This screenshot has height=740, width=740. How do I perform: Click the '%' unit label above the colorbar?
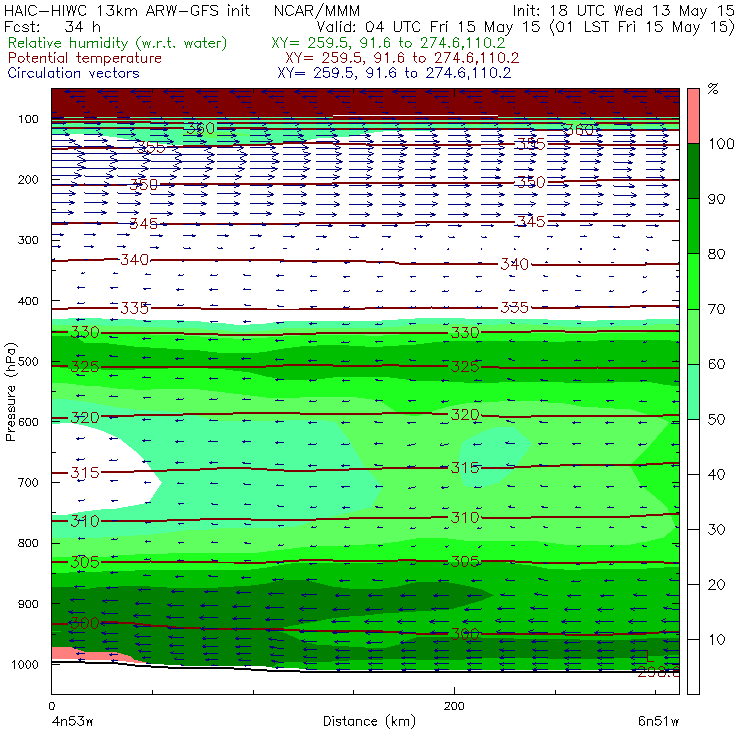(x=713, y=89)
